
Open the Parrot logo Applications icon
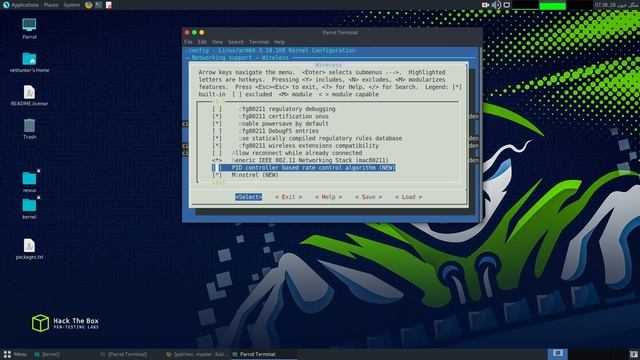(6, 5)
